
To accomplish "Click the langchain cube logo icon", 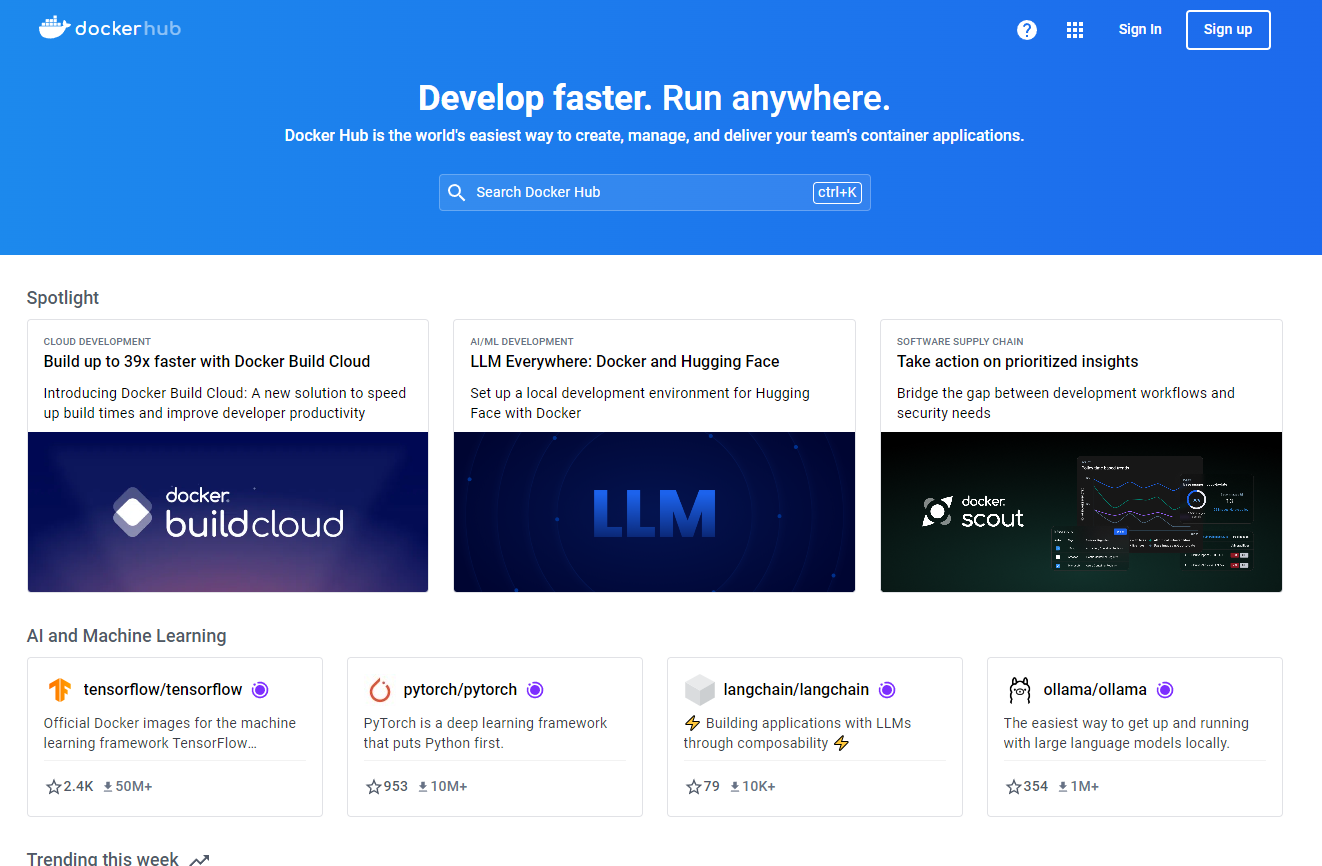I will [x=700, y=690].
